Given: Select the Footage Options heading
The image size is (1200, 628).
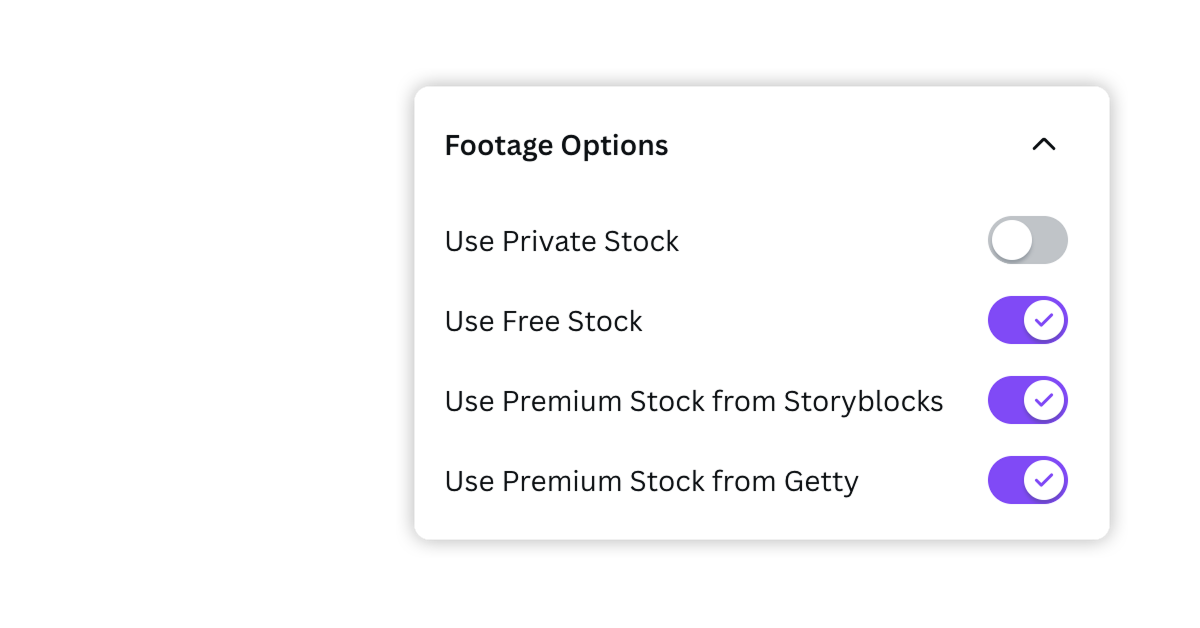Looking at the screenshot, I should click(556, 144).
